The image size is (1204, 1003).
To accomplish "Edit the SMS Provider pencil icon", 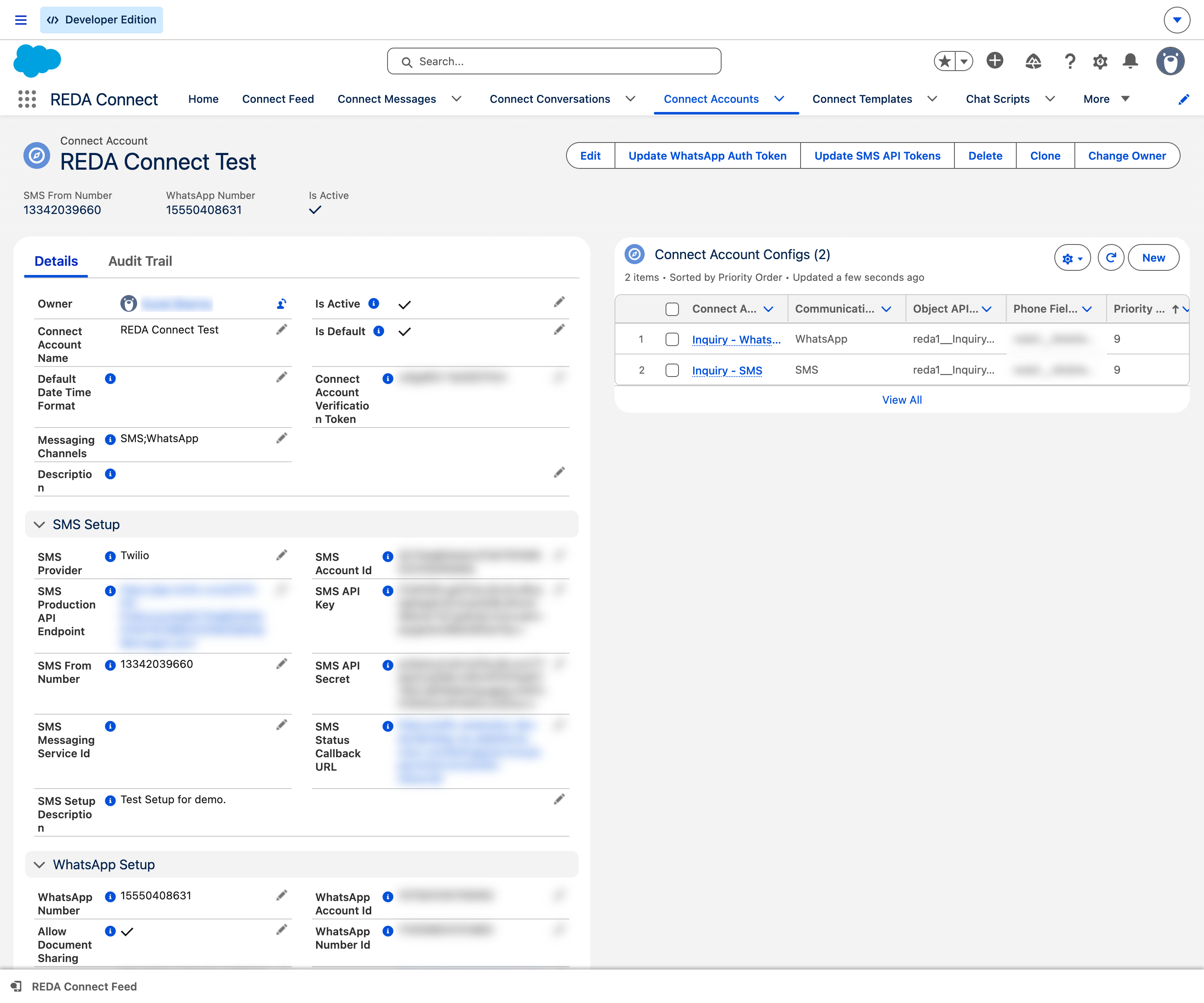I will point(281,555).
